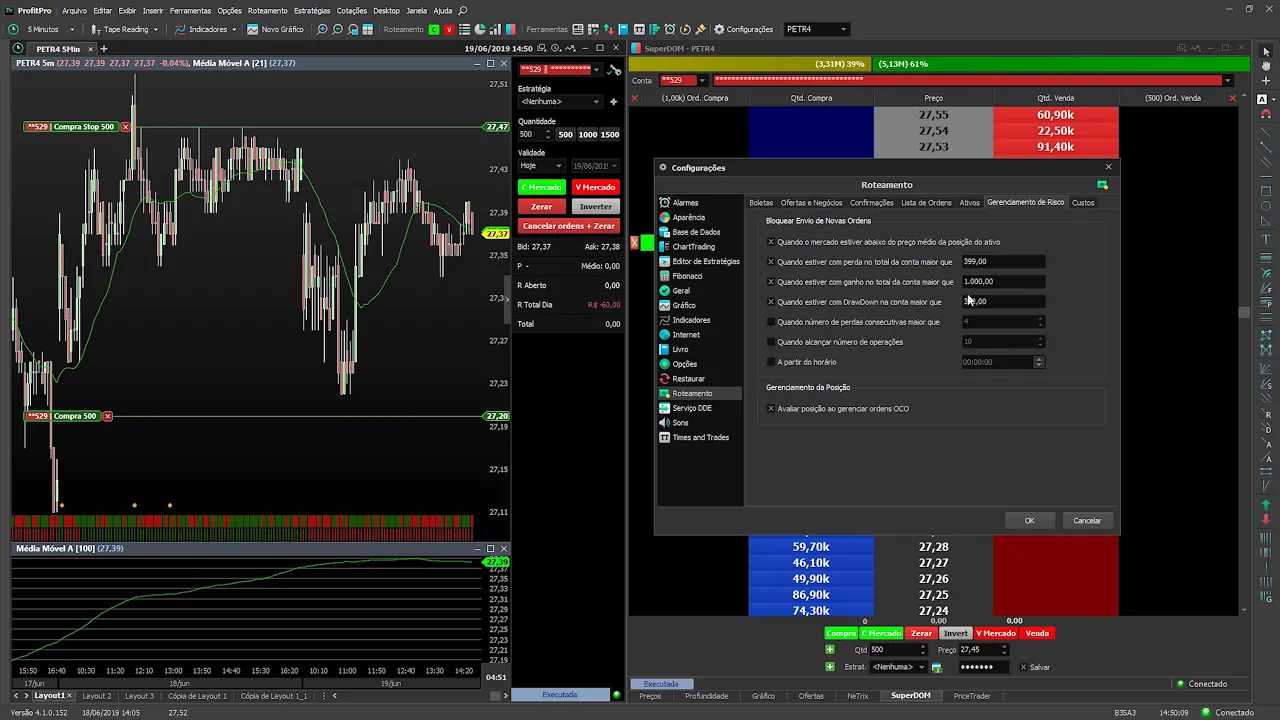
Task: Switch to Boletas tab
Action: 761,203
